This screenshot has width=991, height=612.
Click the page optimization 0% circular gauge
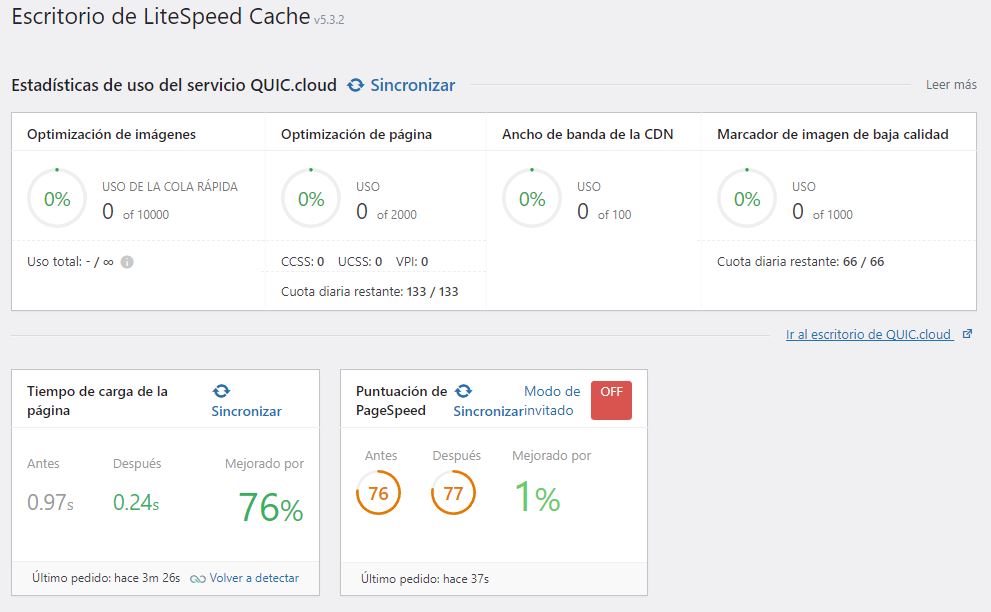[x=311, y=199]
